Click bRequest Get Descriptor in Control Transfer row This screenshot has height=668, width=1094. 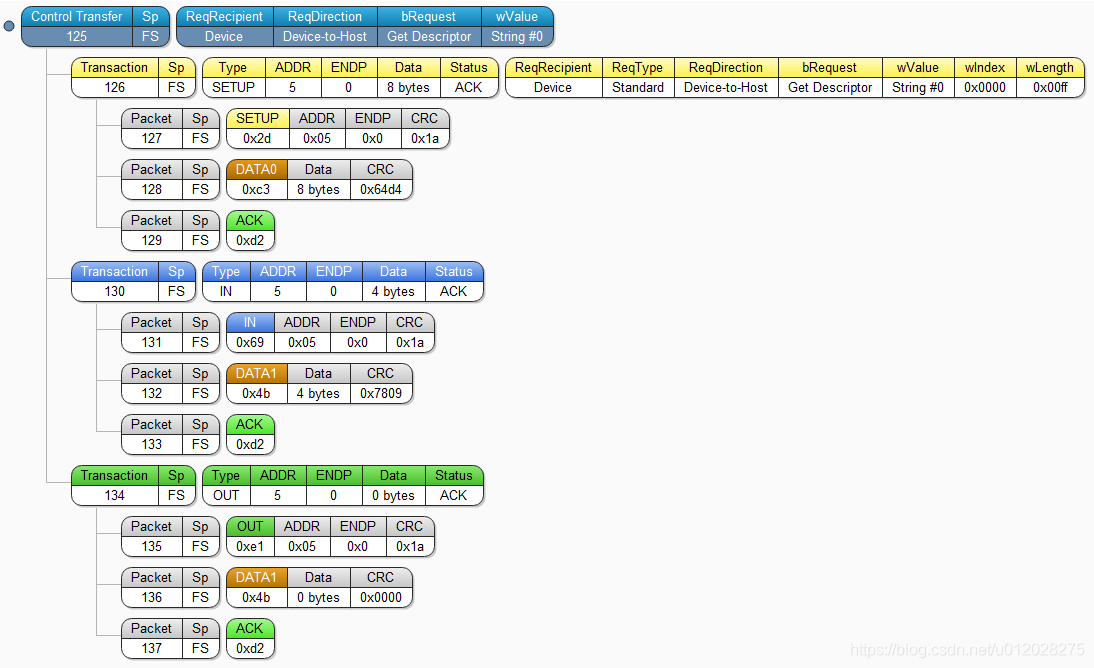click(429, 27)
